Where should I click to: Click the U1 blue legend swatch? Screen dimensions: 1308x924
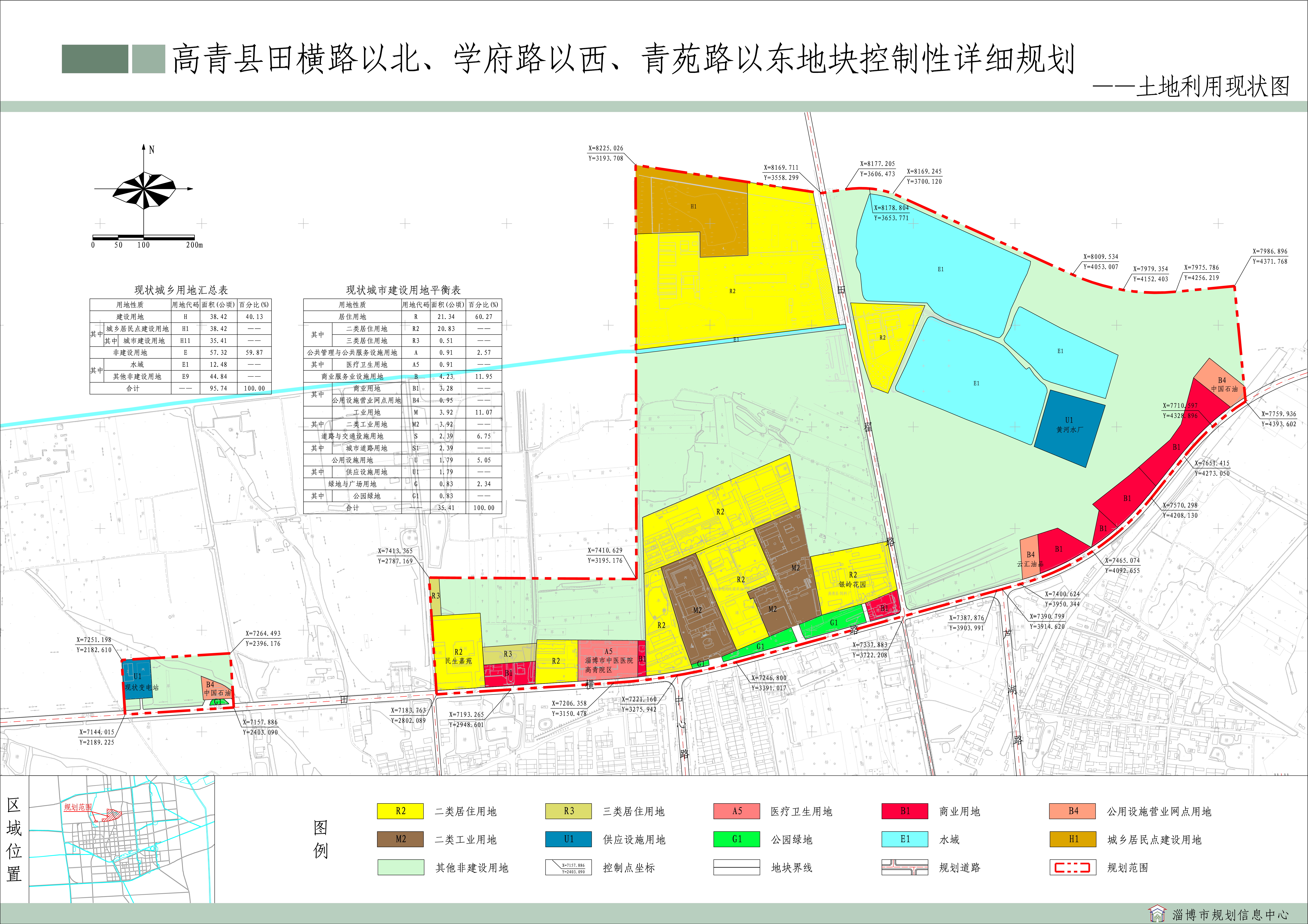pos(568,839)
